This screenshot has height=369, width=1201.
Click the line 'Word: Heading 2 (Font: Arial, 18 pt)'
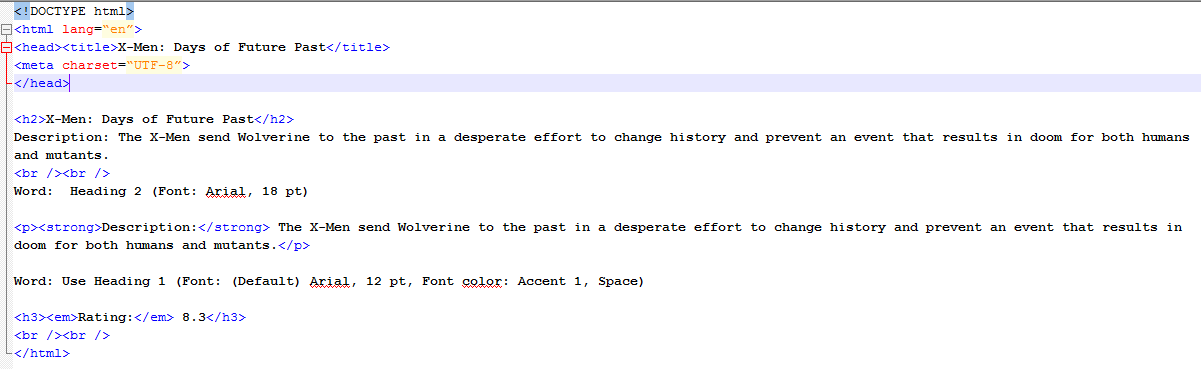(161, 191)
